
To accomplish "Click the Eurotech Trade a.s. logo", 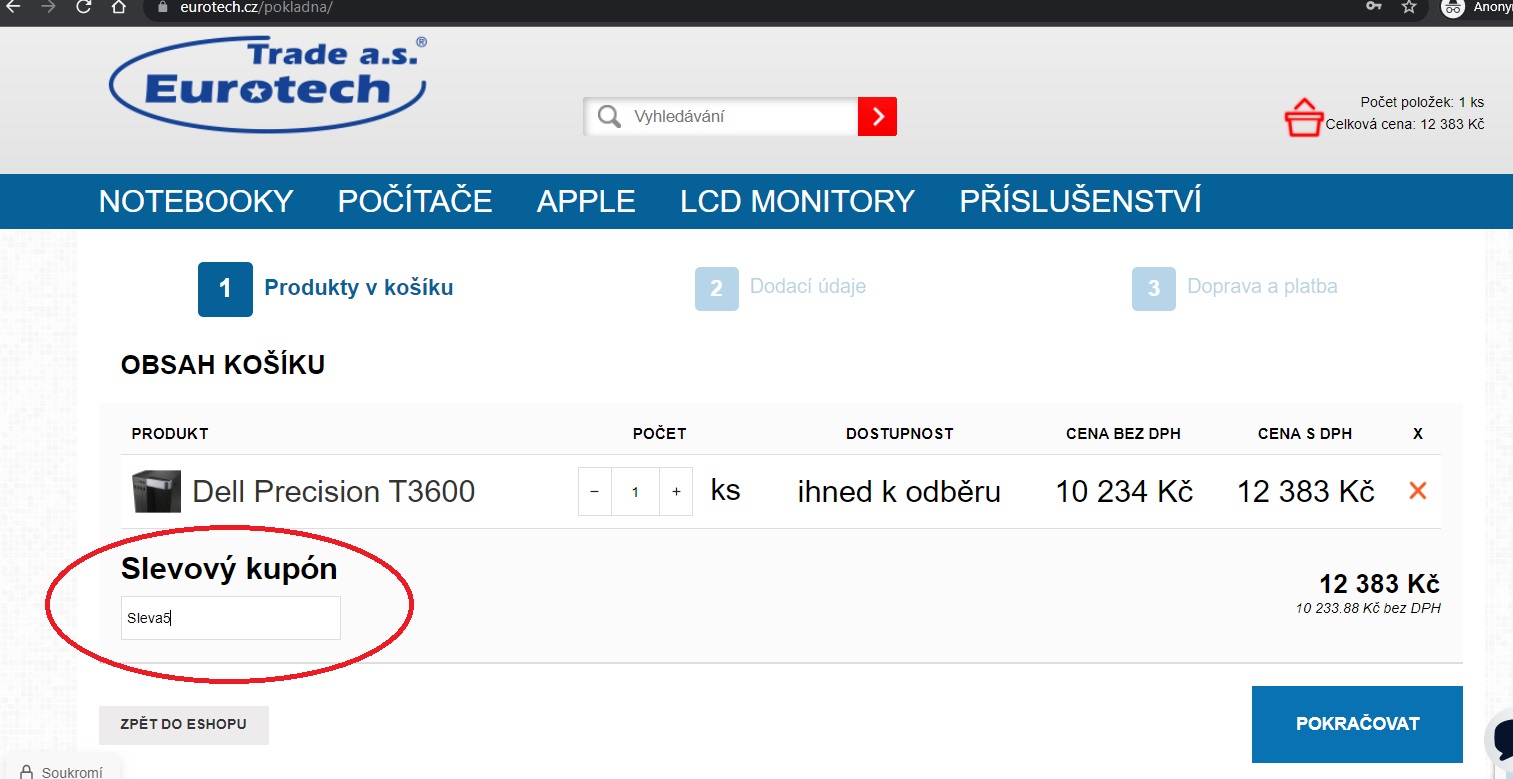I will tap(268, 85).
